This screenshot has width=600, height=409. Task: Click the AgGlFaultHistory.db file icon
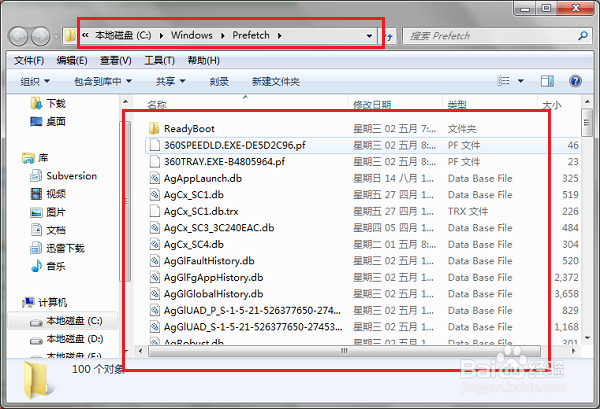[x=155, y=261]
